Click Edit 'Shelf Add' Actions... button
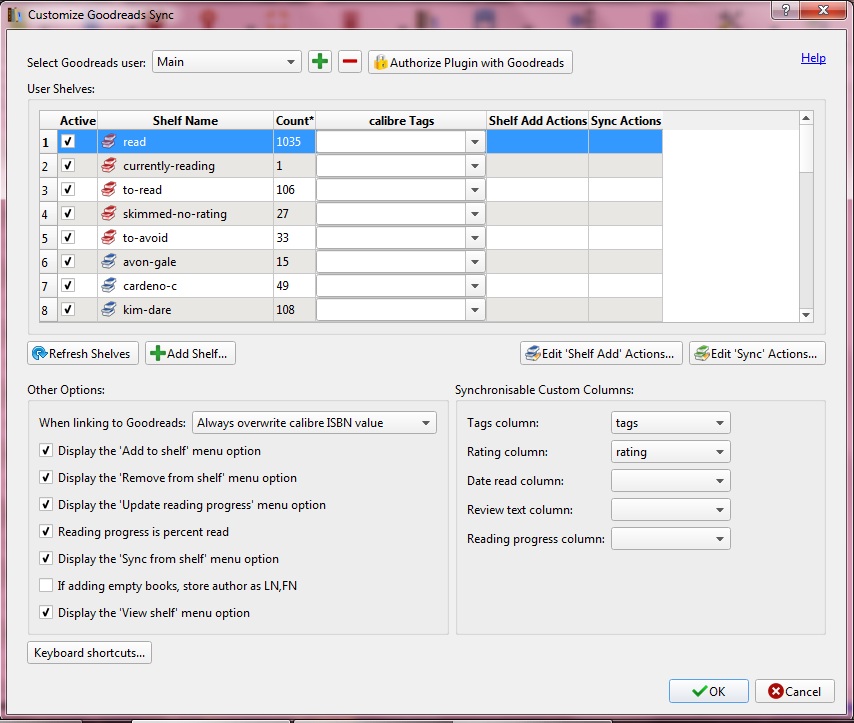The image size is (854, 723). [601, 353]
